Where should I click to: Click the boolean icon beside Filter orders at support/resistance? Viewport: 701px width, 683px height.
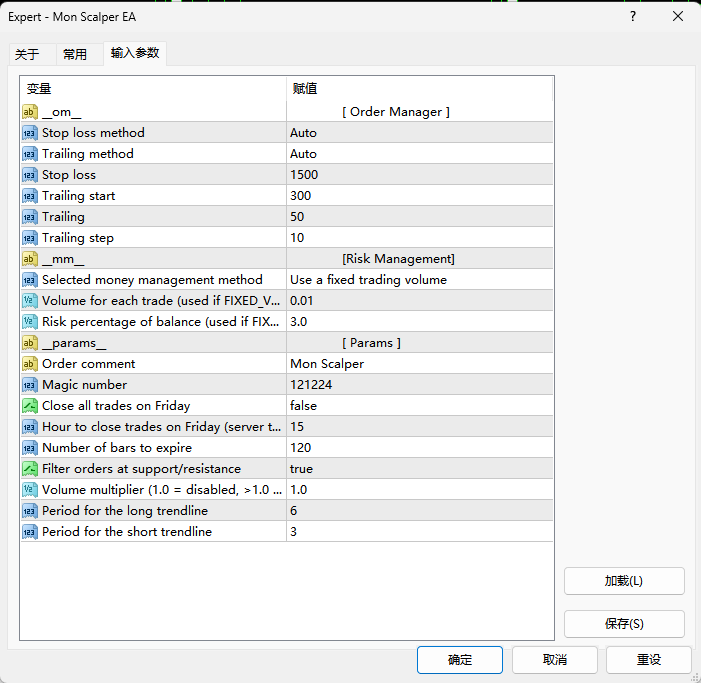point(29,469)
